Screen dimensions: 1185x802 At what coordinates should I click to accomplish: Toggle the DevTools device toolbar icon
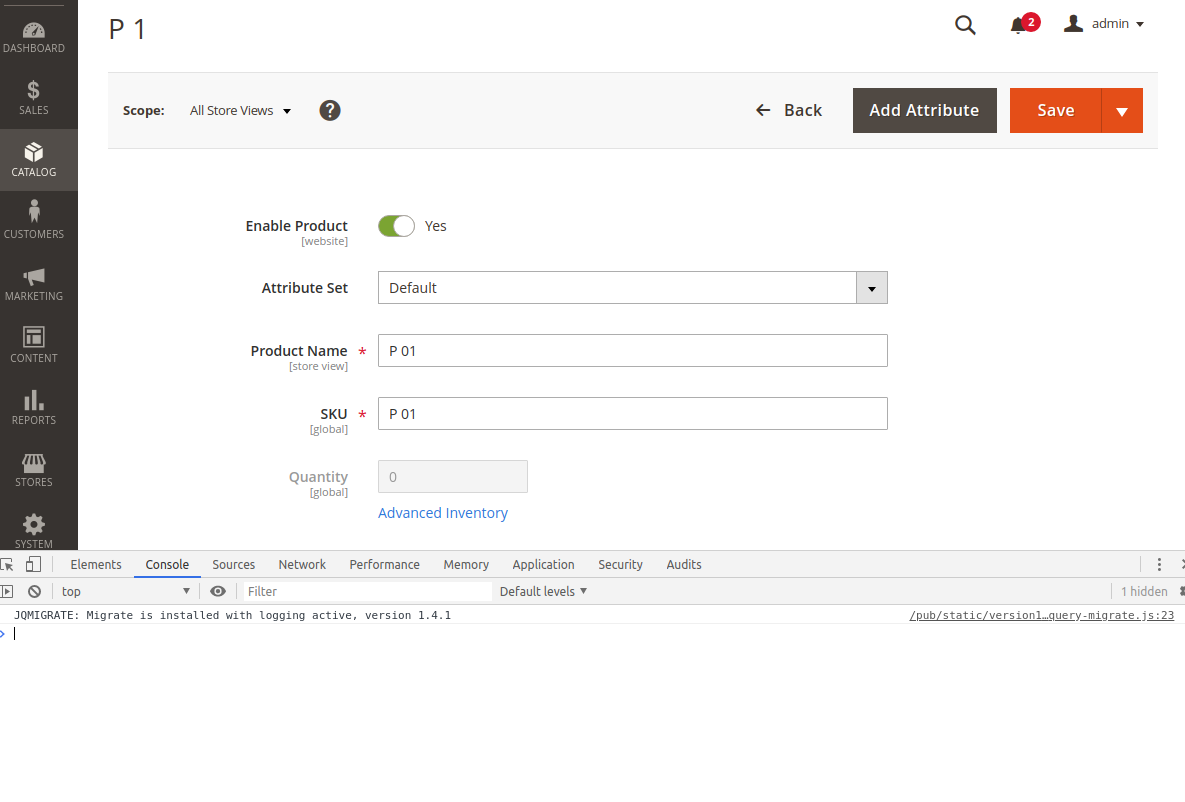click(x=32, y=565)
